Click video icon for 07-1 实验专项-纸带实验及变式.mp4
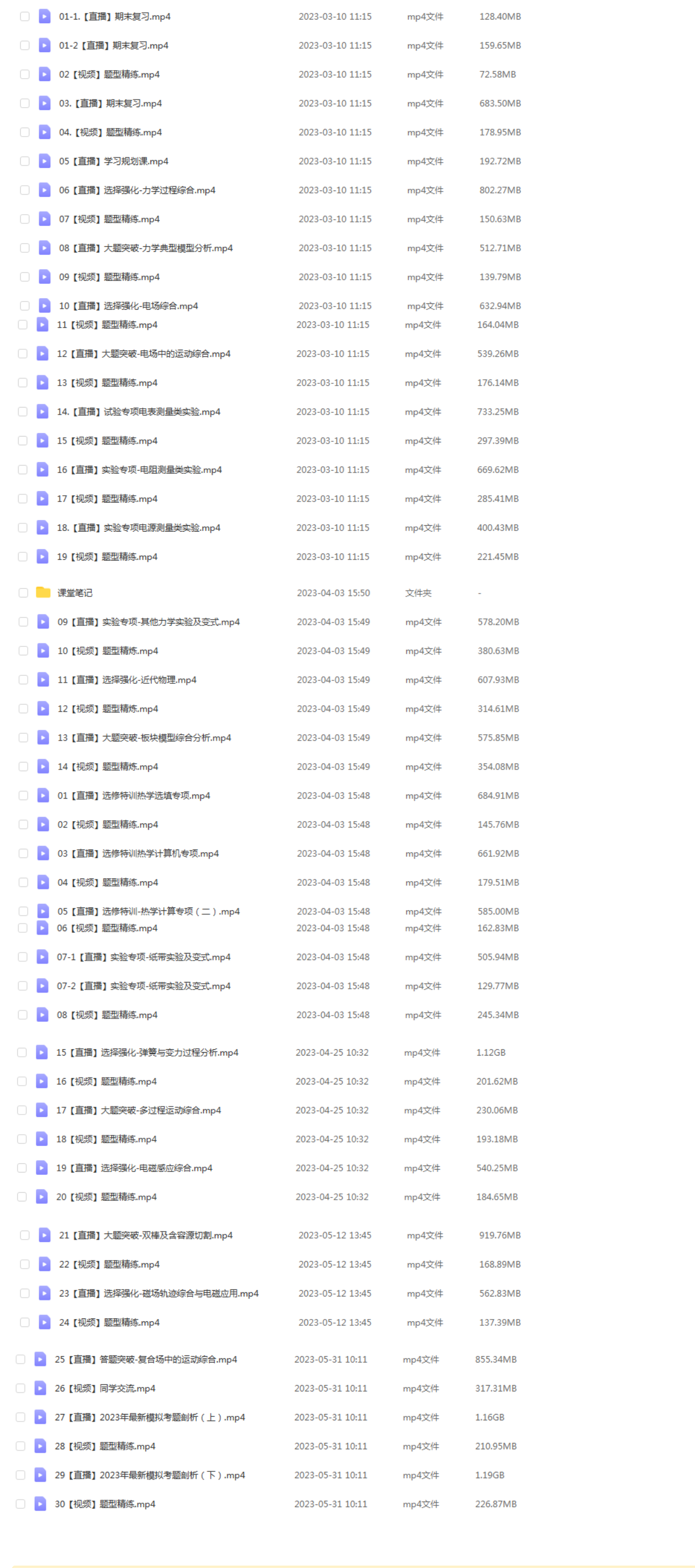The width and height of the screenshot is (695, 1568). 43,957
